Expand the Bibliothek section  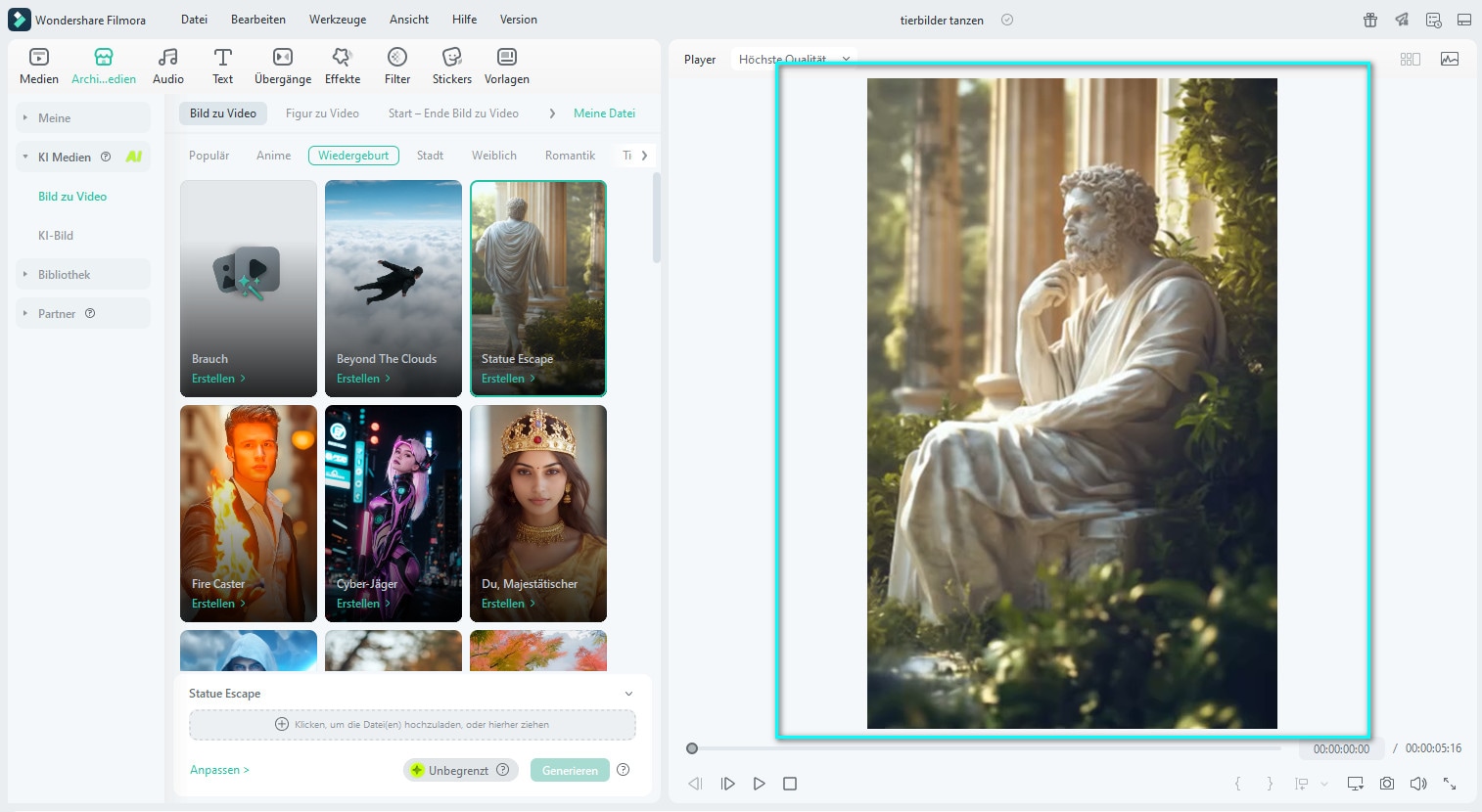click(x=83, y=274)
